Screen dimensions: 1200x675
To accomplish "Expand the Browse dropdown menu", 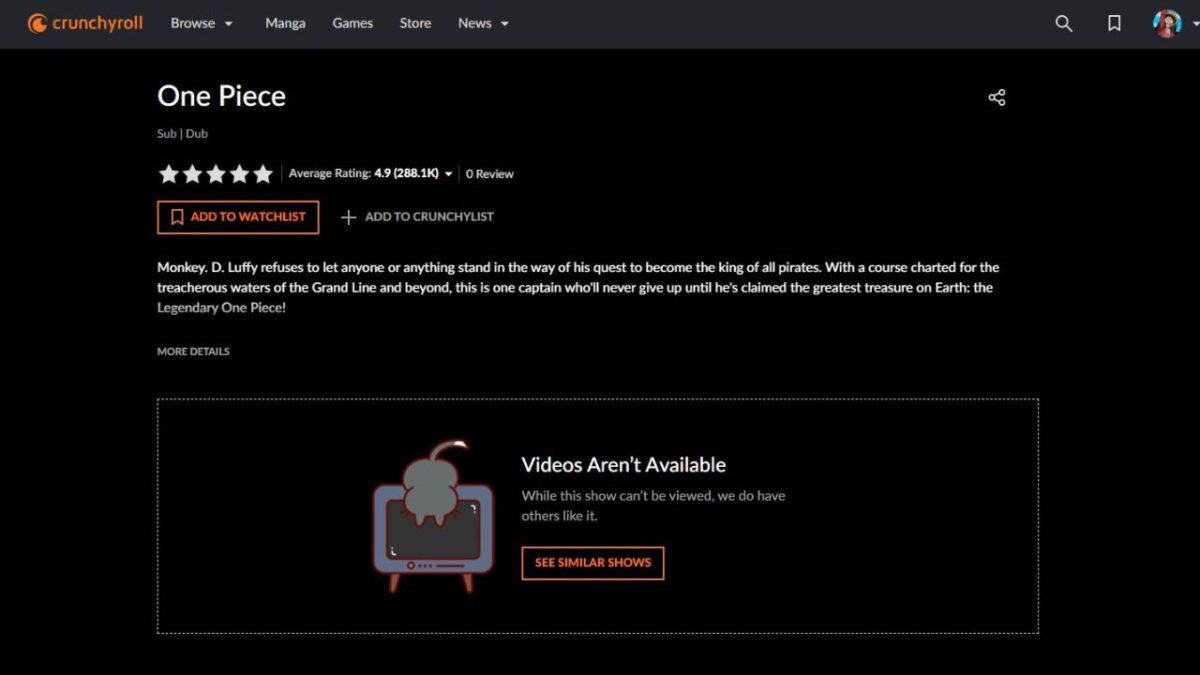I will 201,23.
